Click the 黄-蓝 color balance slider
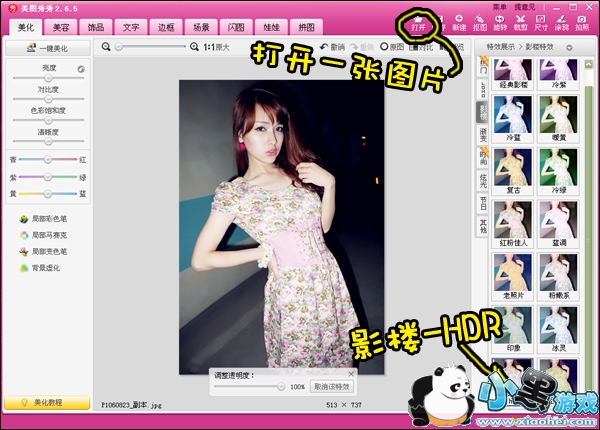Viewport: 600px width, 430px height. (x=48, y=194)
